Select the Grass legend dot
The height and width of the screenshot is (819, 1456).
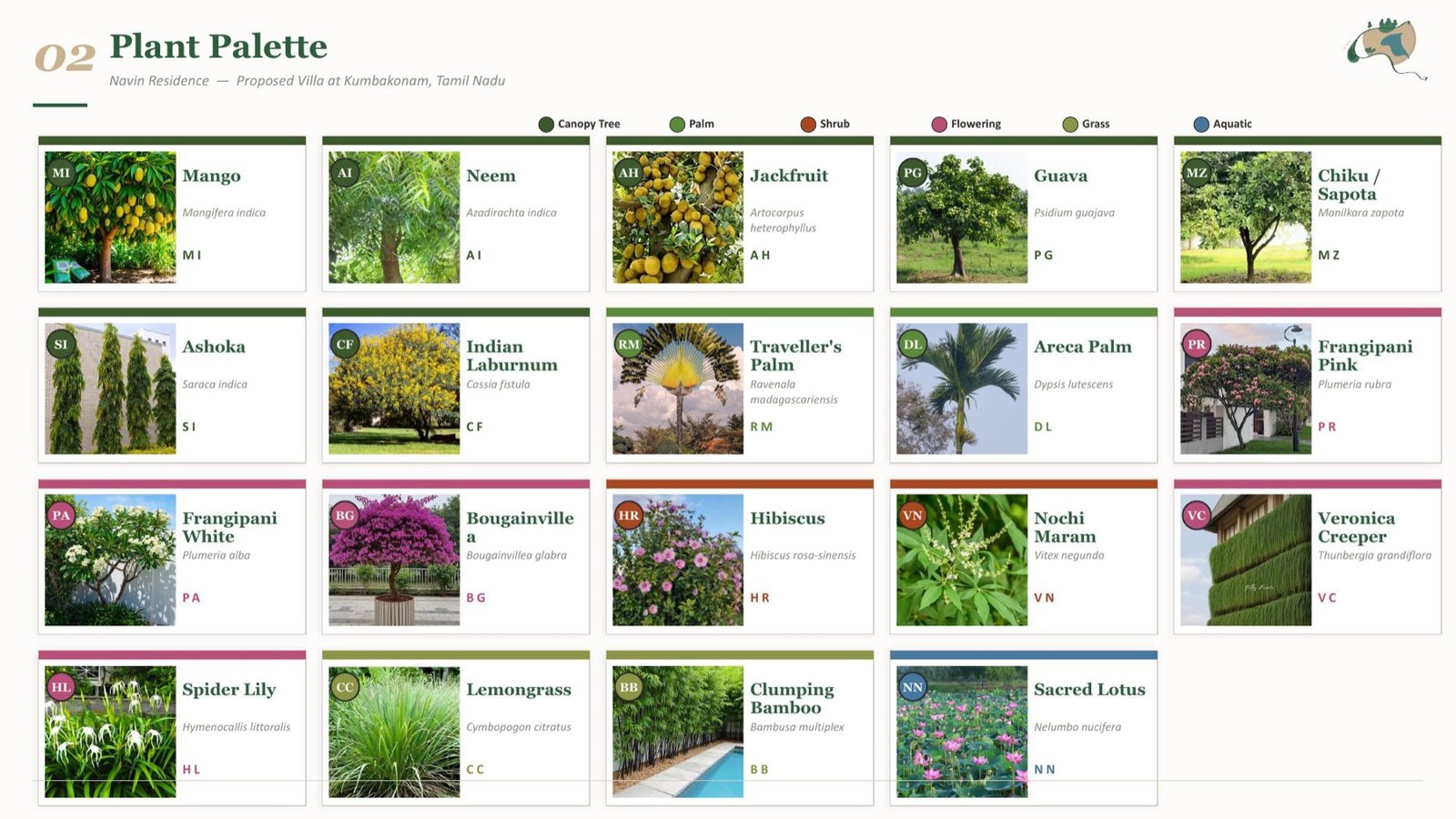1070,124
